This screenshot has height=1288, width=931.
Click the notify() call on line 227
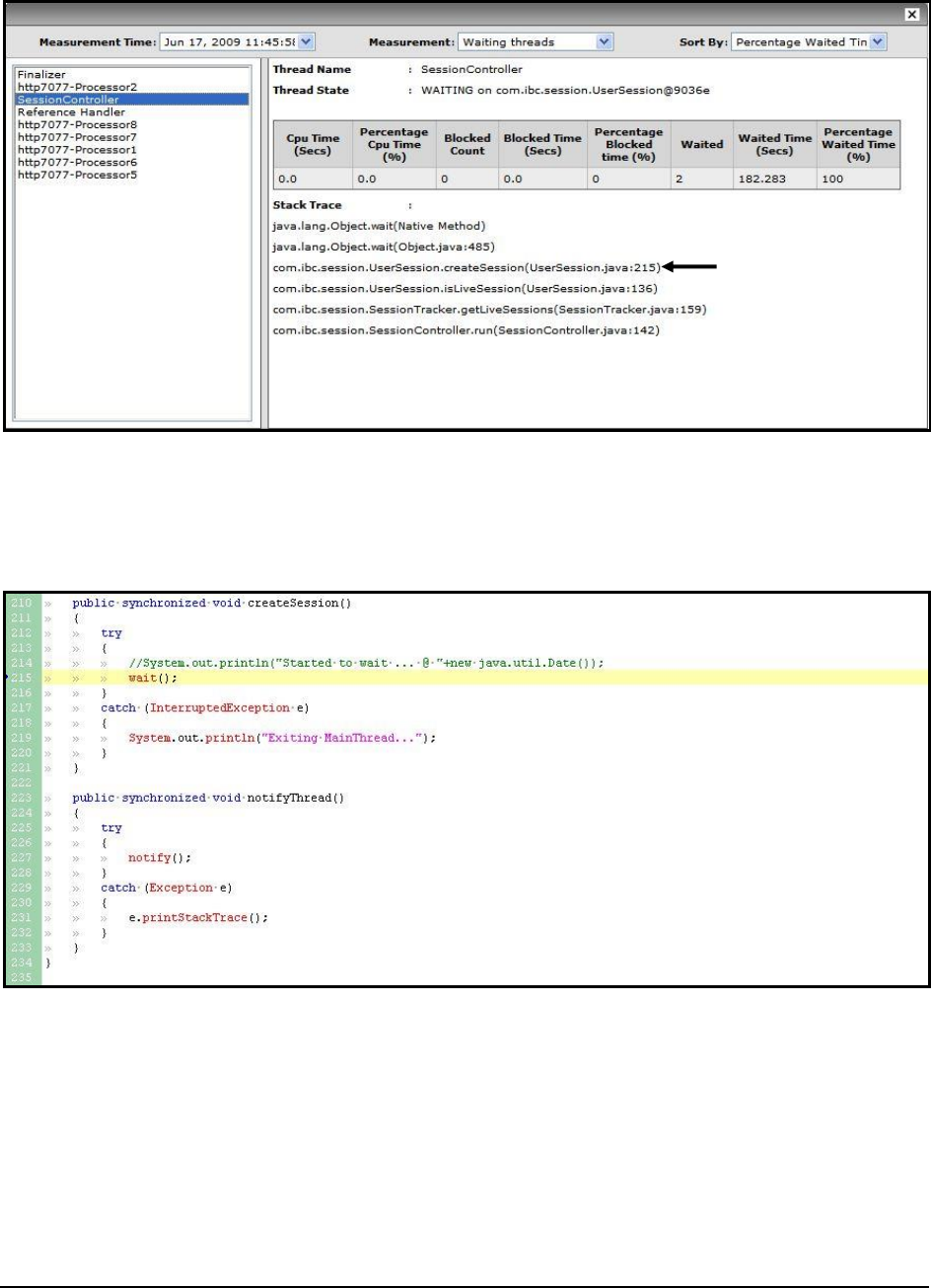[x=158, y=857]
